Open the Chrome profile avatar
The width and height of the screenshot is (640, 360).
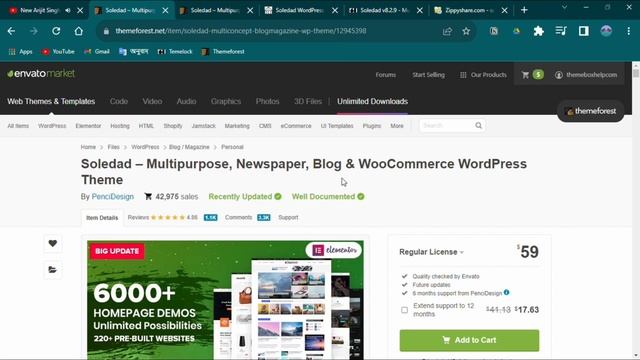coord(606,31)
